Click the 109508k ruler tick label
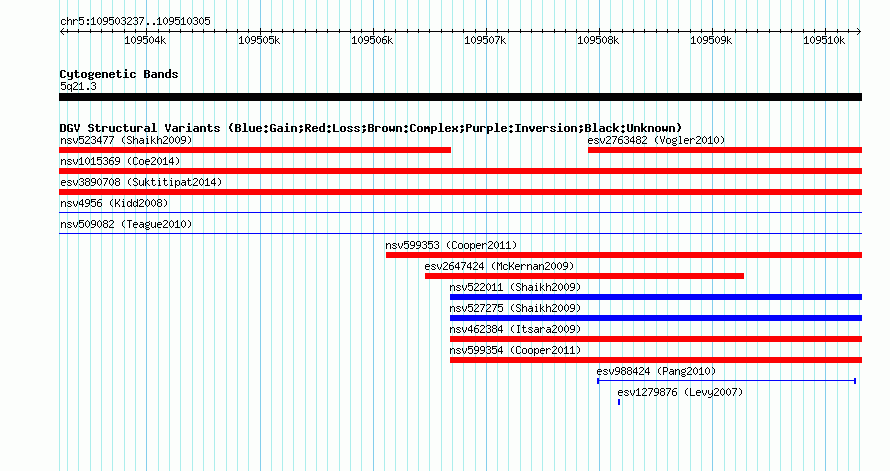 pos(598,40)
